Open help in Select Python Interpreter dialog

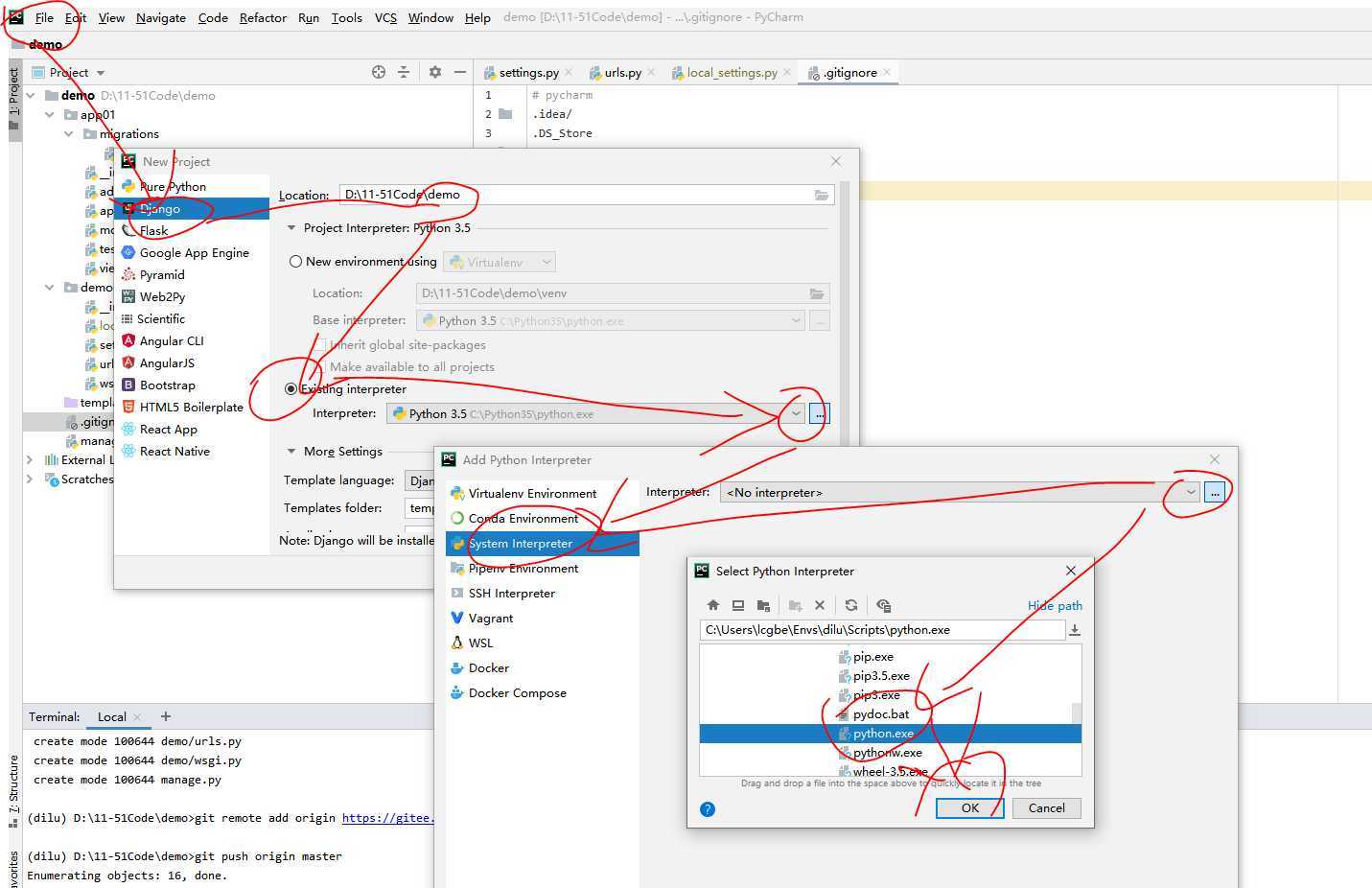pos(708,808)
